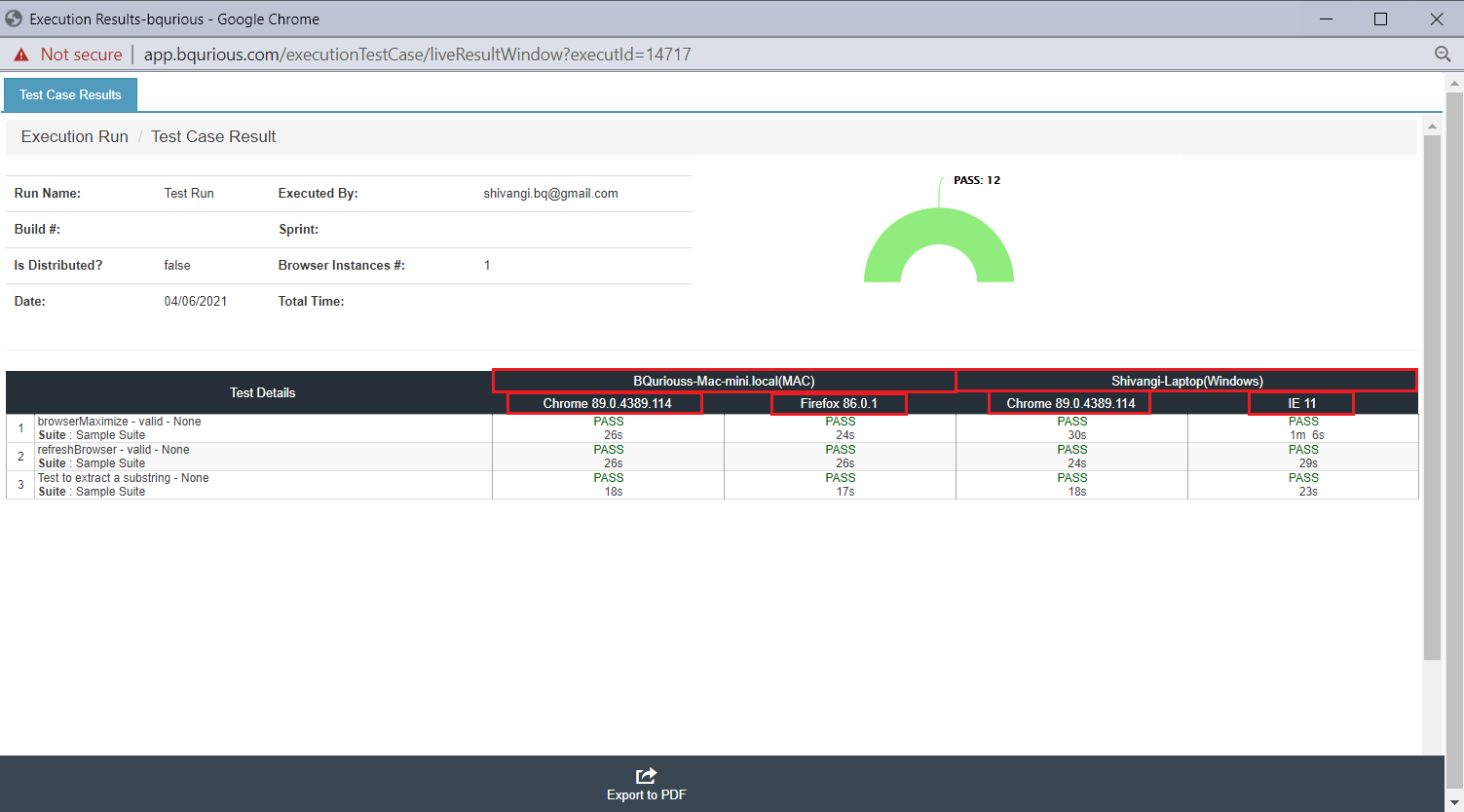1464x812 pixels.
Task: Click the Test Case Result breadcrumb
Action: click(213, 136)
